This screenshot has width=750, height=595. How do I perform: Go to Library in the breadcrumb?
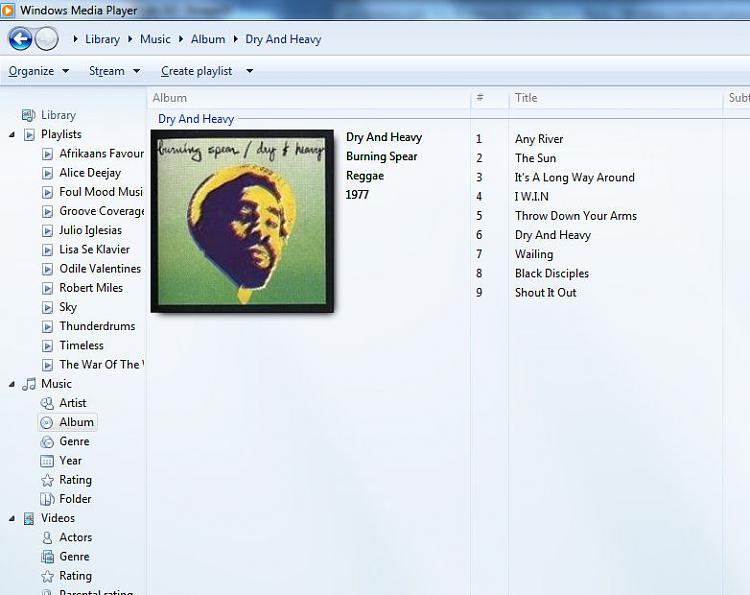click(x=102, y=39)
